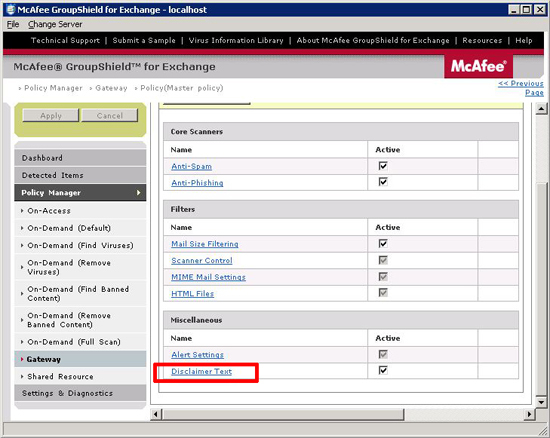
Task: Expand the Shared Resource item
Action: pos(80,376)
